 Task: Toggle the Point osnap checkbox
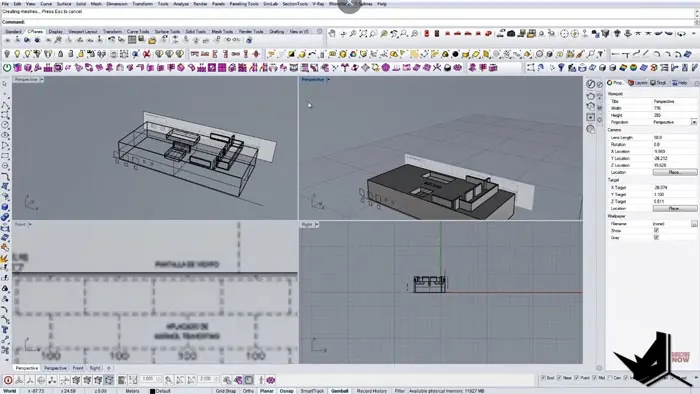pyautogui.click(x=576, y=378)
